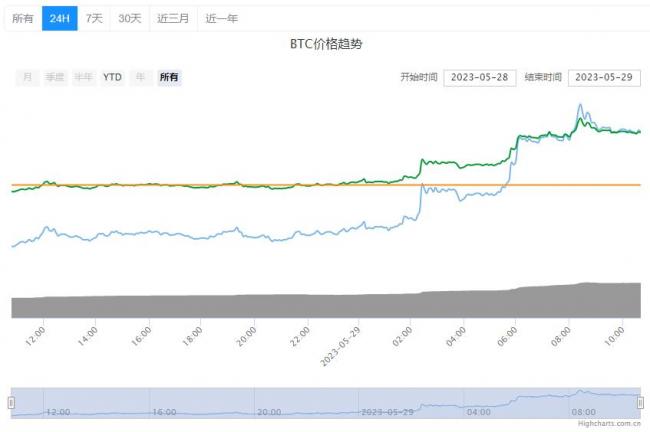Image resolution: width=650 pixels, height=432 pixels.
Task: Click the 半年 range selector button
Action: point(83,78)
